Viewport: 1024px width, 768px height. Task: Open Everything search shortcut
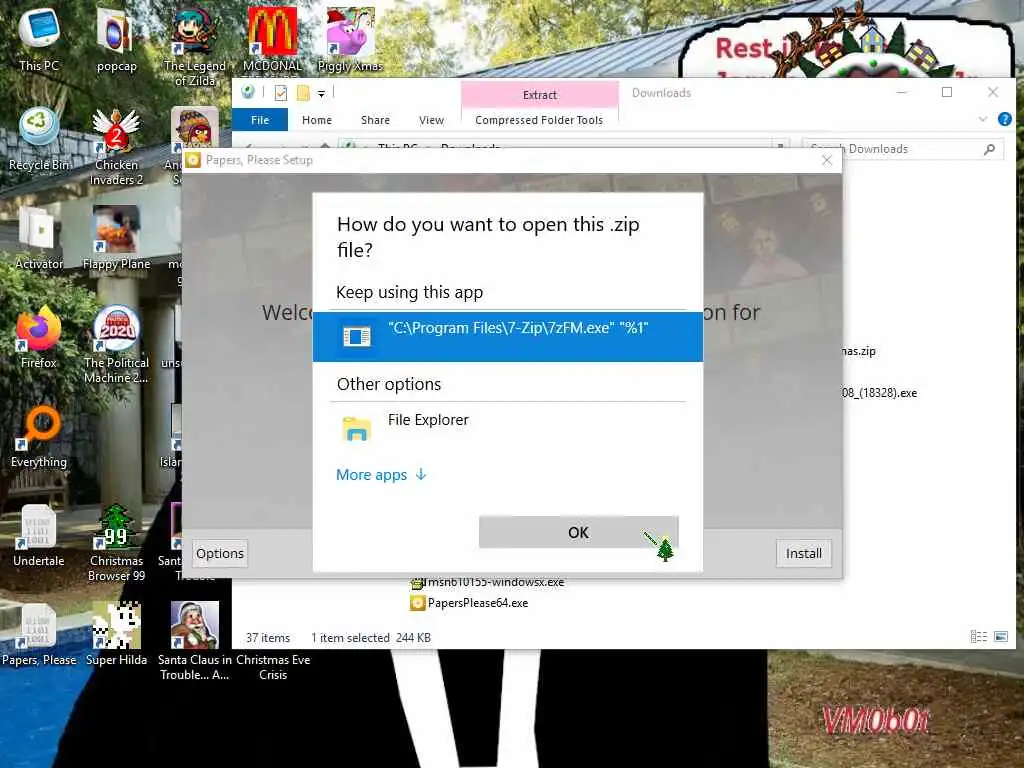[39, 436]
